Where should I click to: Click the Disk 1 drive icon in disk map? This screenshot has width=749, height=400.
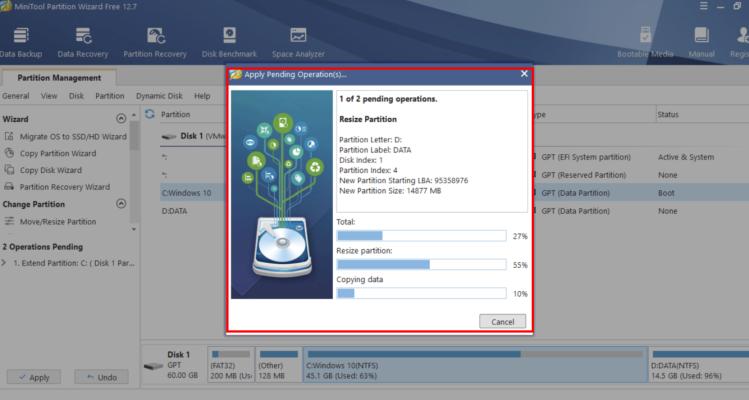point(153,366)
